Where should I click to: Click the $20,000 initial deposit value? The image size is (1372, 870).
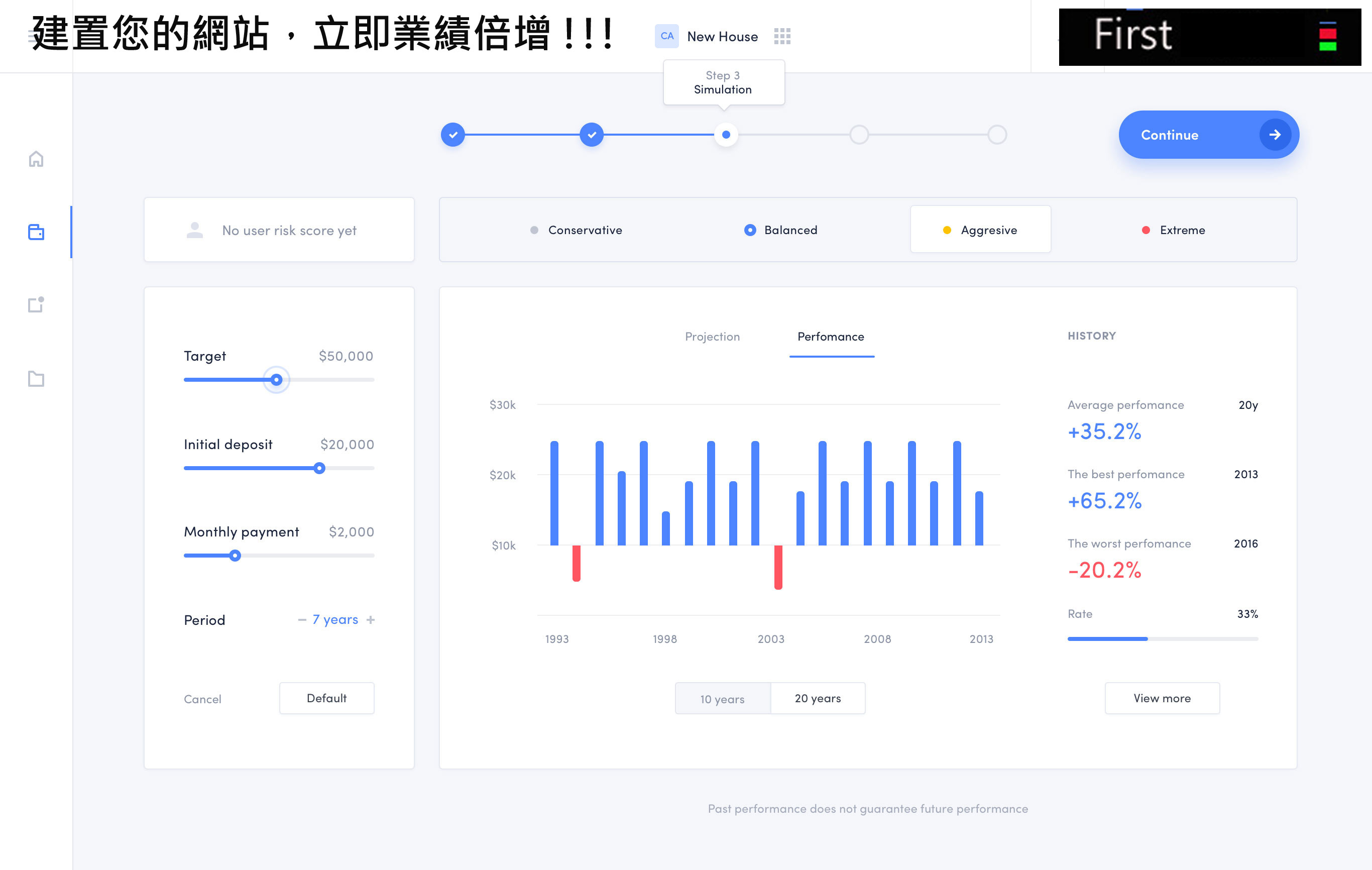(347, 445)
